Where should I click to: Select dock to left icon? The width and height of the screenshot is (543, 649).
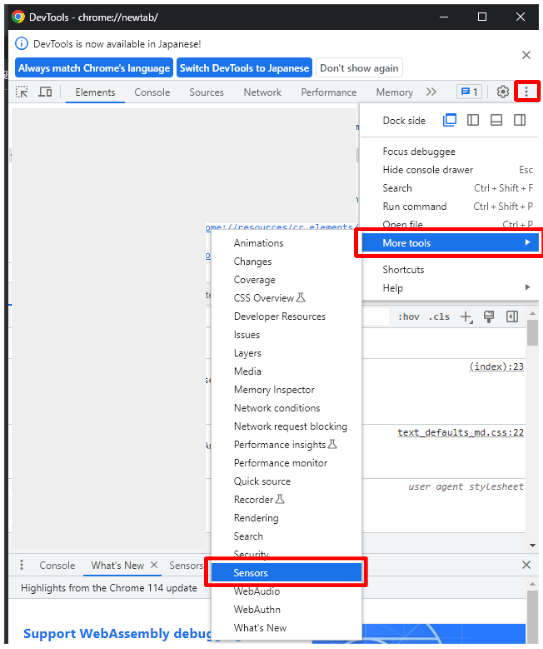click(473, 120)
